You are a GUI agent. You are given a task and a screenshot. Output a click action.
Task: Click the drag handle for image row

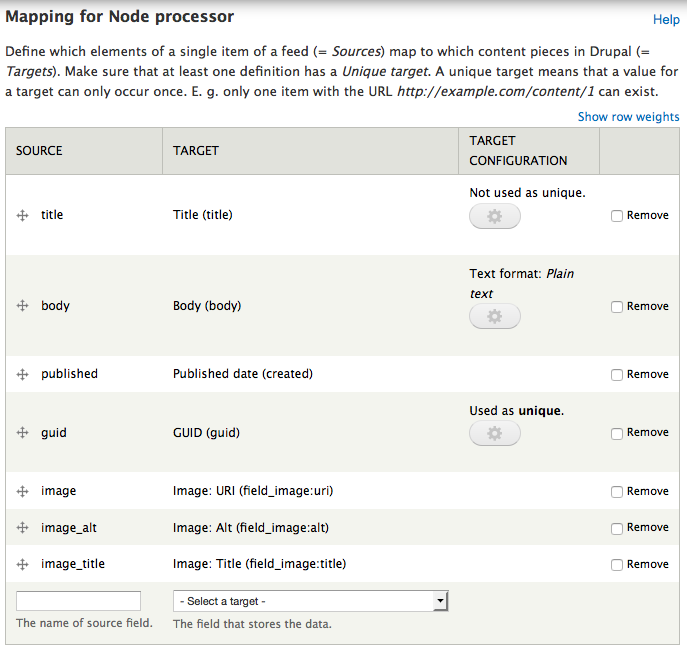(22, 491)
